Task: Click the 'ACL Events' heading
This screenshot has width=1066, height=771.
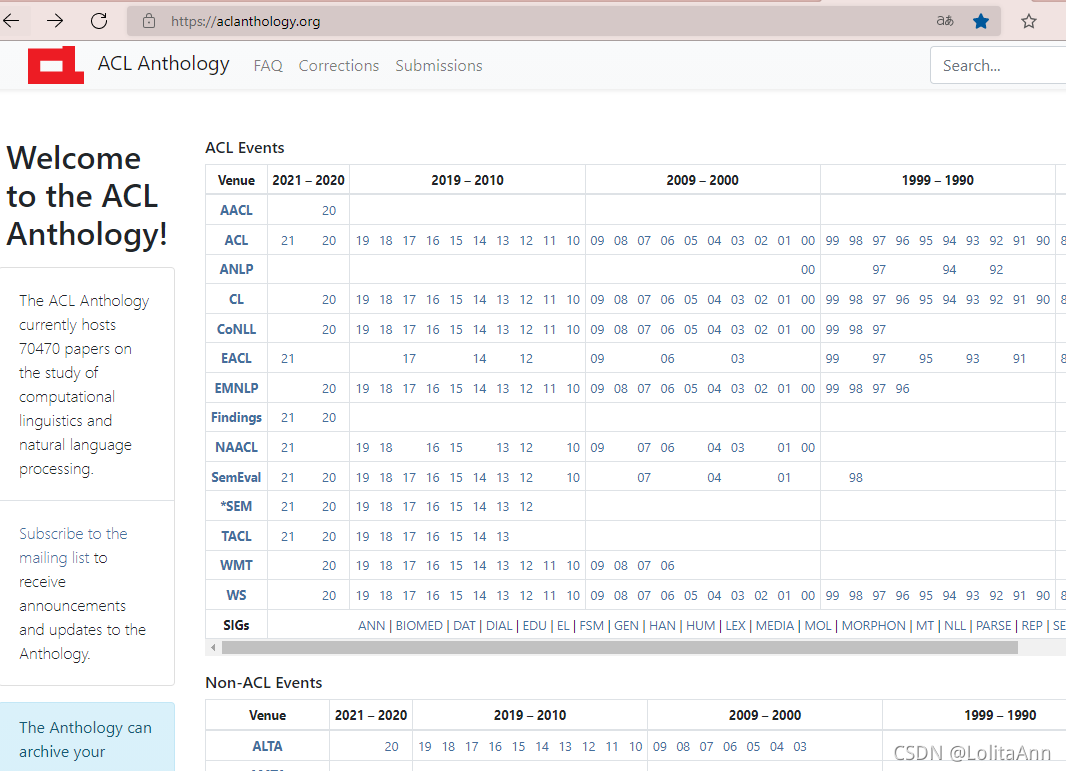Action: [x=245, y=148]
